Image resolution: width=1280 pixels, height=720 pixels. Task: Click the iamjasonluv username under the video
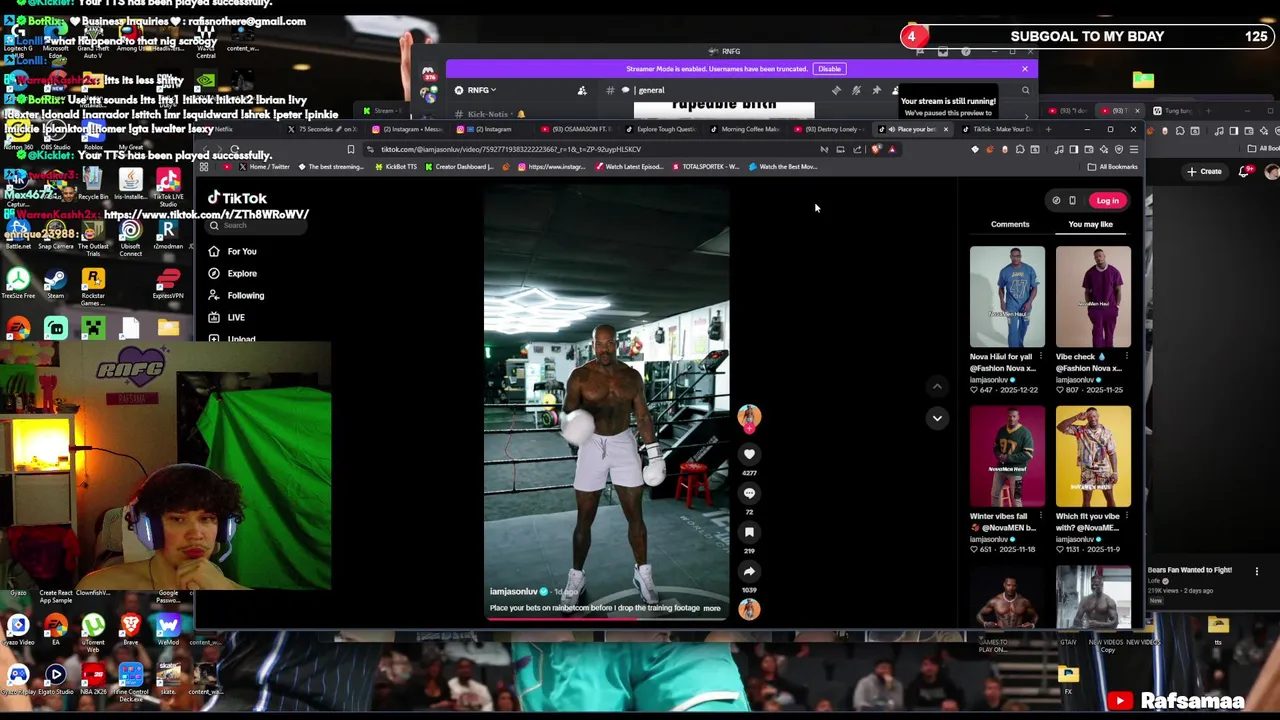[x=513, y=591]
